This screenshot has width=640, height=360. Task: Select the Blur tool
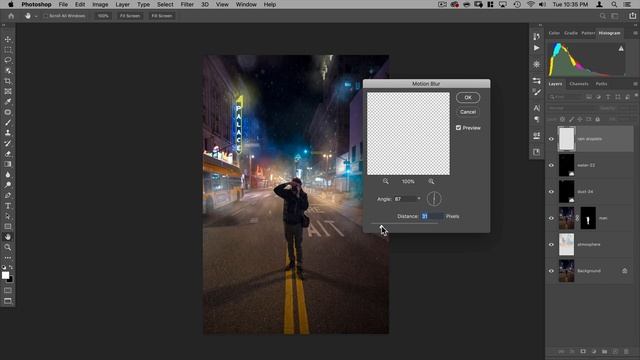[8, 175]
